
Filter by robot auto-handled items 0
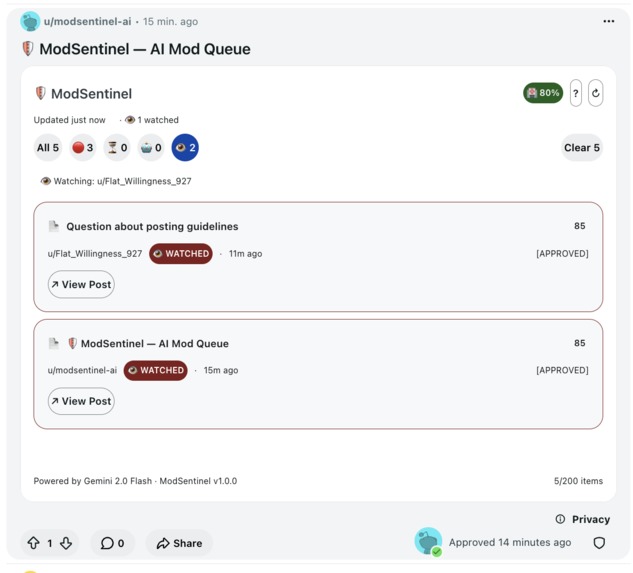(151, 148)
